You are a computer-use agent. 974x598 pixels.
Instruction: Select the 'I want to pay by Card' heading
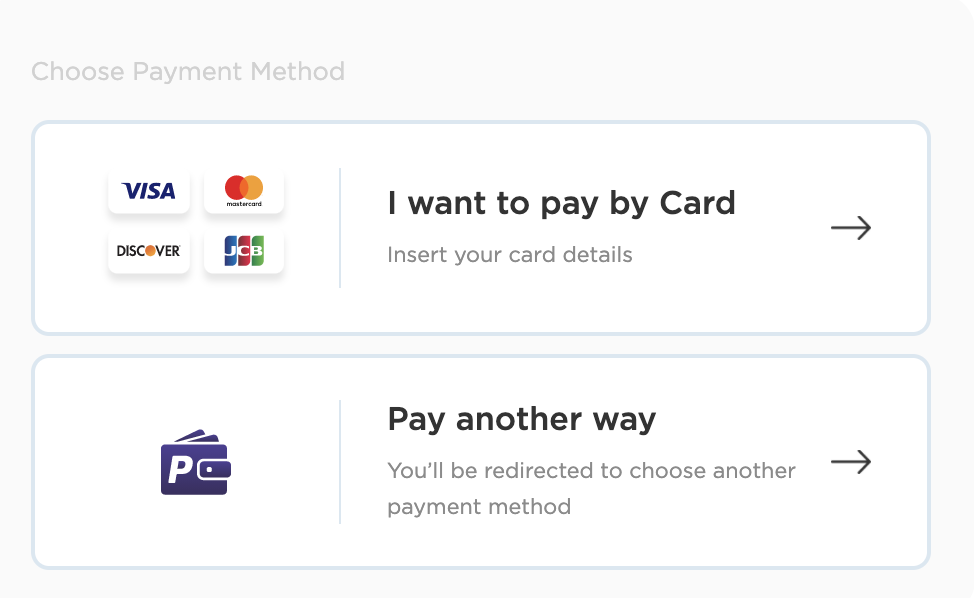point(562,203)
